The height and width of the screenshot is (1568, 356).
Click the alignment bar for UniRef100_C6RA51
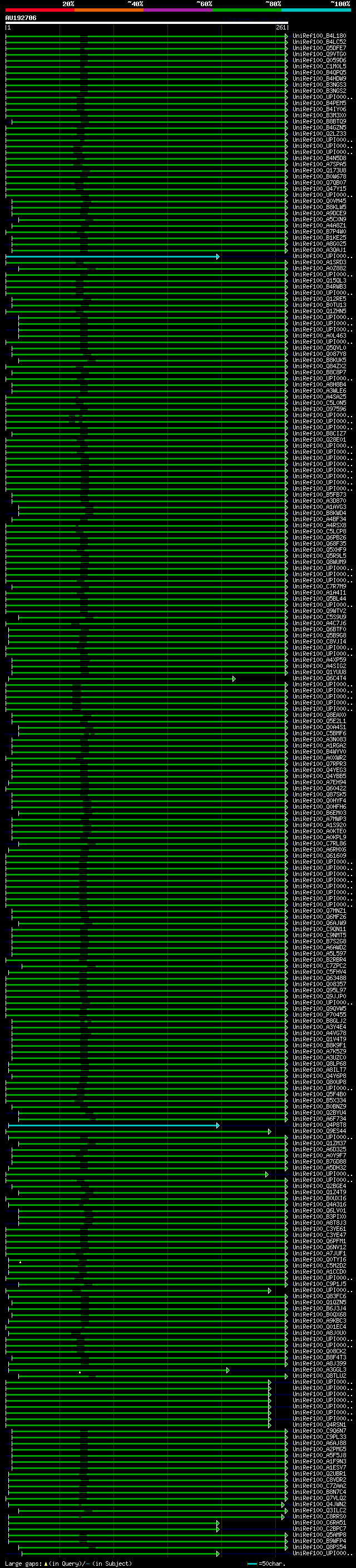click(x=113, y=1524)
